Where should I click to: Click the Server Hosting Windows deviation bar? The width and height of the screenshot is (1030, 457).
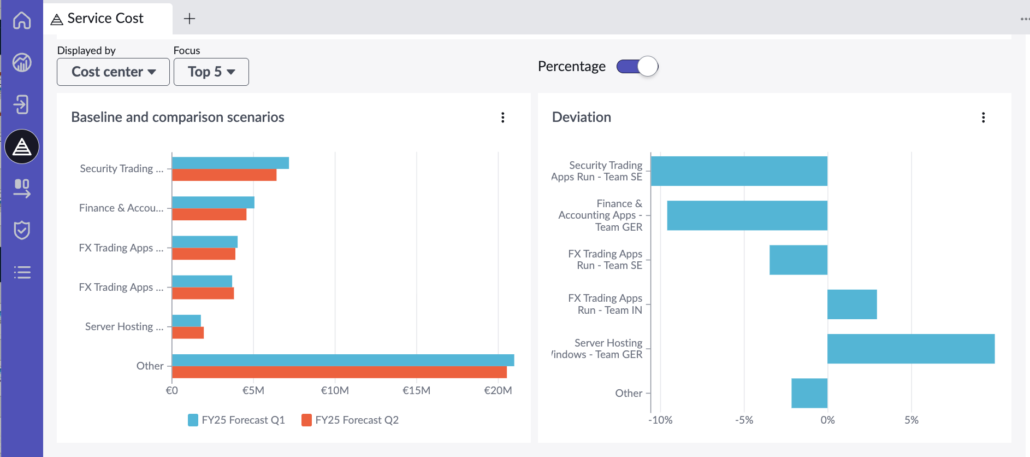[910, 349]
